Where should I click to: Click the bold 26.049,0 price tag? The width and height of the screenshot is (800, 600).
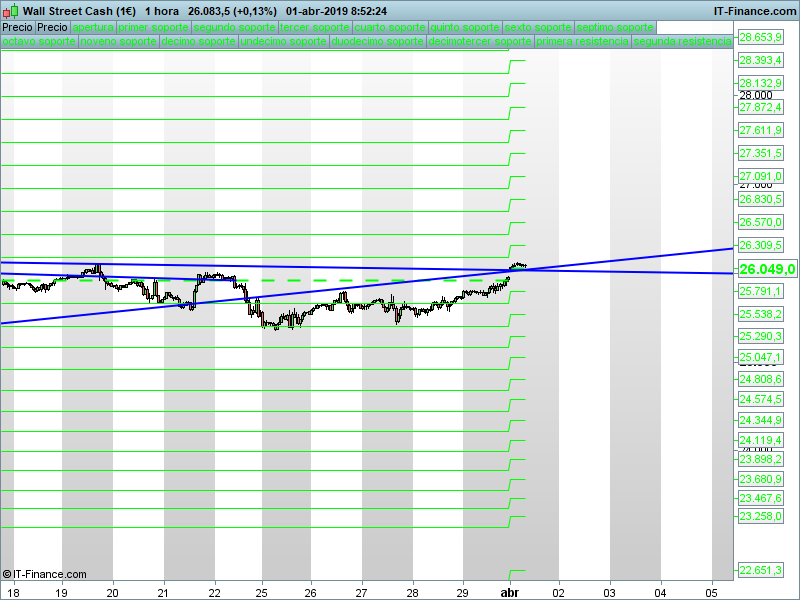click(x=766, y=269)
